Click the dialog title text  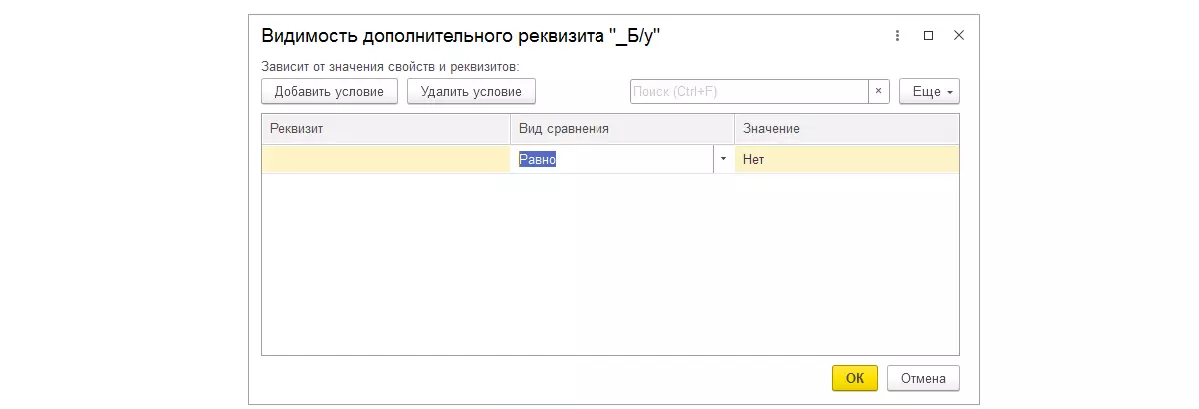tap(461, 36)
